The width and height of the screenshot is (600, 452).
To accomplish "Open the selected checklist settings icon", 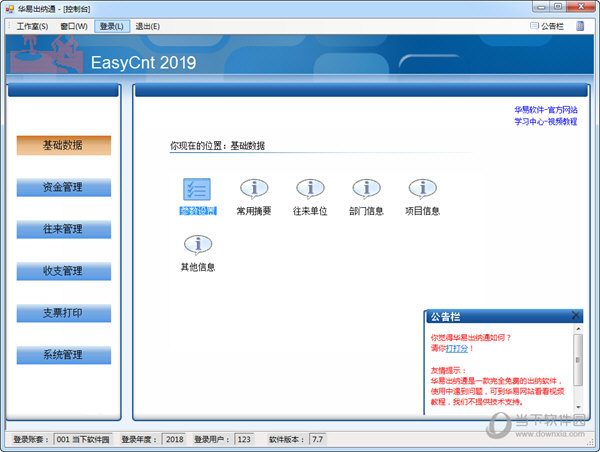I will (x=197, y=190).
